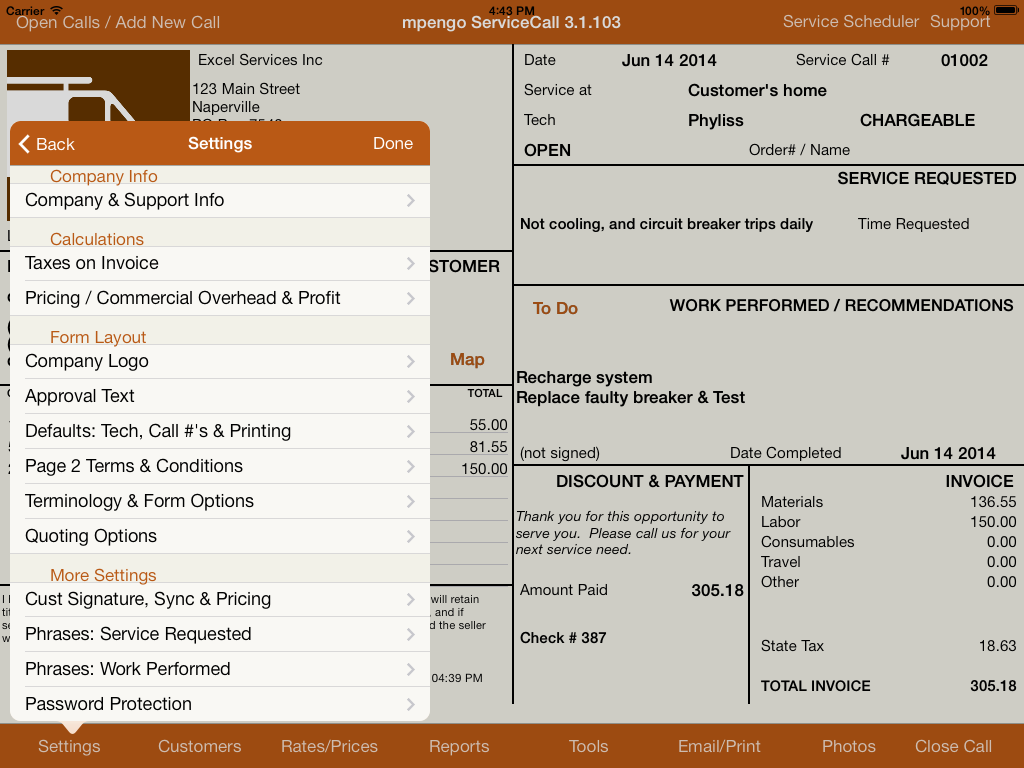
Task: Open Phrases: Service Requested list
Action: (x=220, y=634)
